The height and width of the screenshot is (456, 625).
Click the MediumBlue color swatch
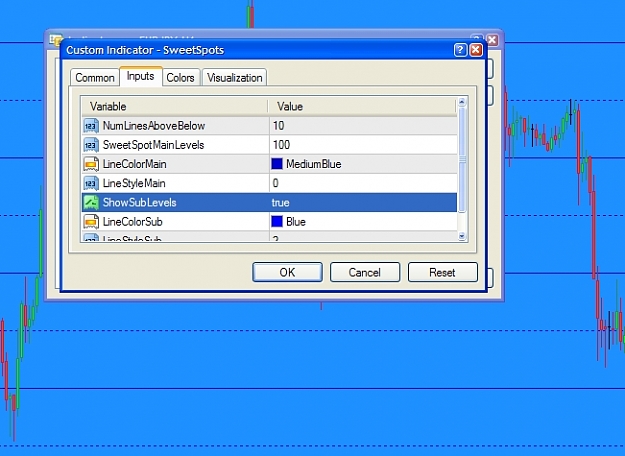(277, 164)
